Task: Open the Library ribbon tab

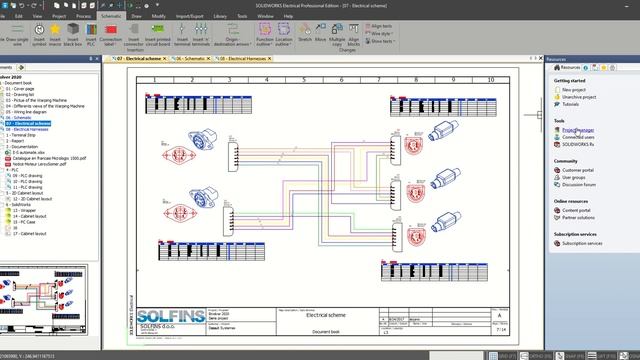Action: 220,16
